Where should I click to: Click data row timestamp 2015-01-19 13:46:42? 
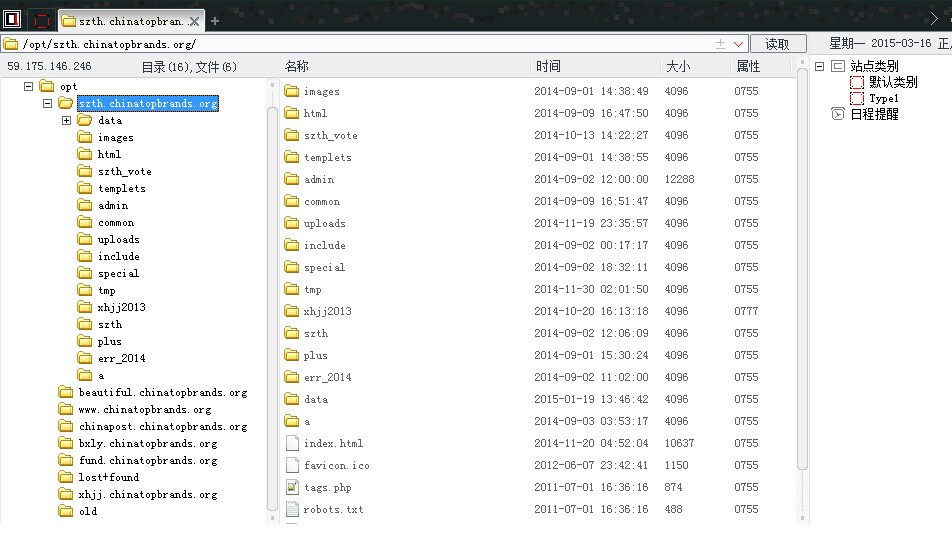click(591, 399)
